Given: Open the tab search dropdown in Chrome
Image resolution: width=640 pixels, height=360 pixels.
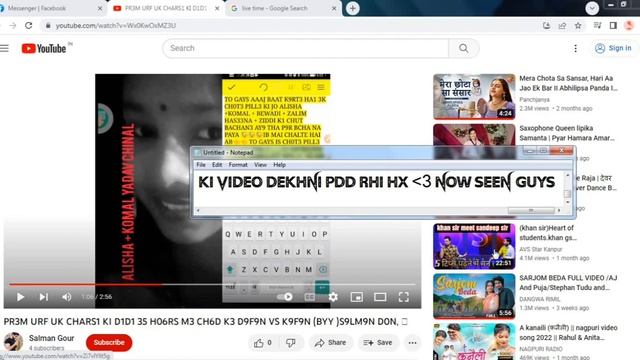Looking at the screenshot, I should pyautogui.click(x=592, y=8).
